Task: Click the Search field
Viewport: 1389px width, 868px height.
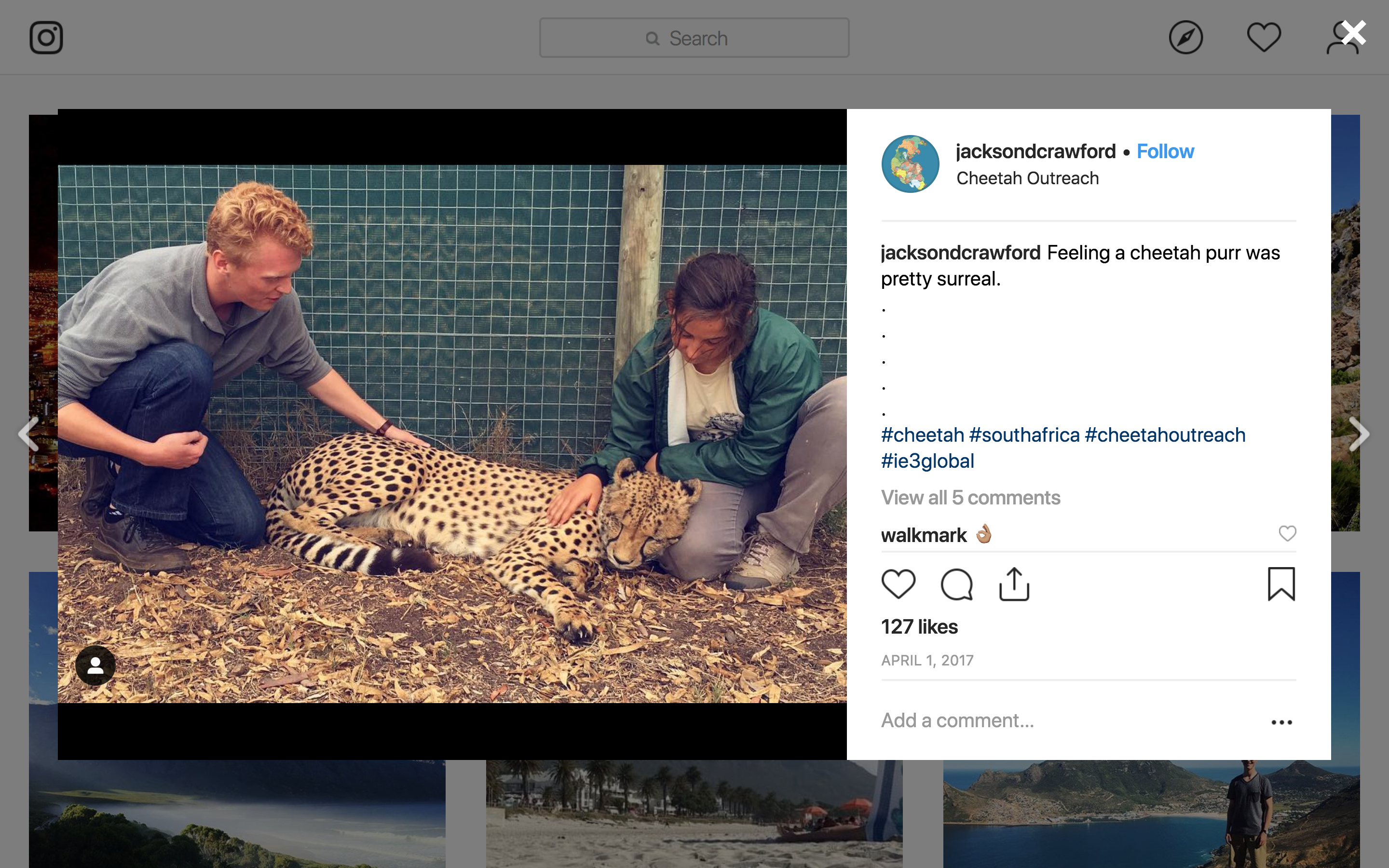Action: 694,38
